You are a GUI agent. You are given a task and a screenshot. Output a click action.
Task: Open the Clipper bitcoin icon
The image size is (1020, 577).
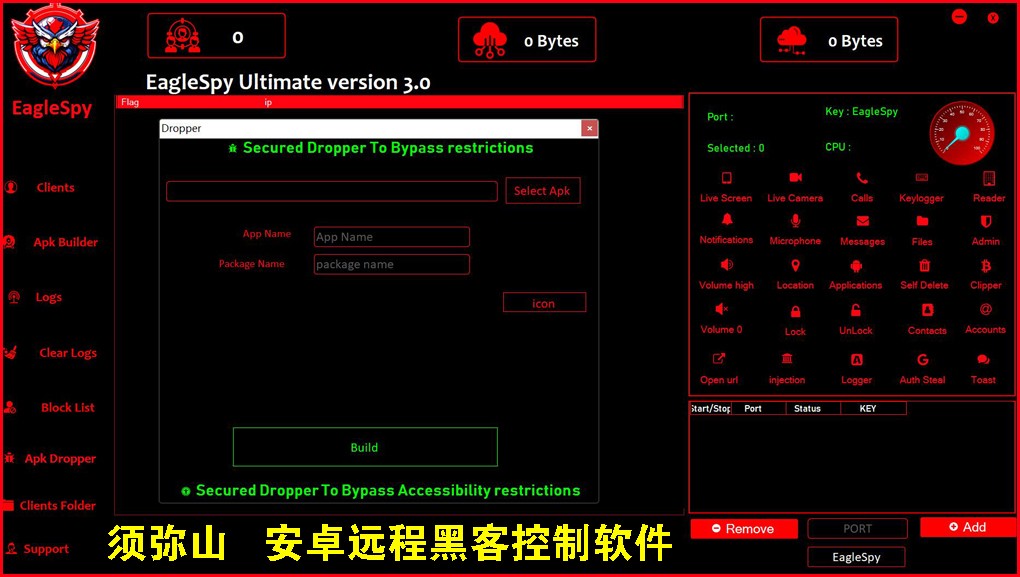tap(986, 265)
